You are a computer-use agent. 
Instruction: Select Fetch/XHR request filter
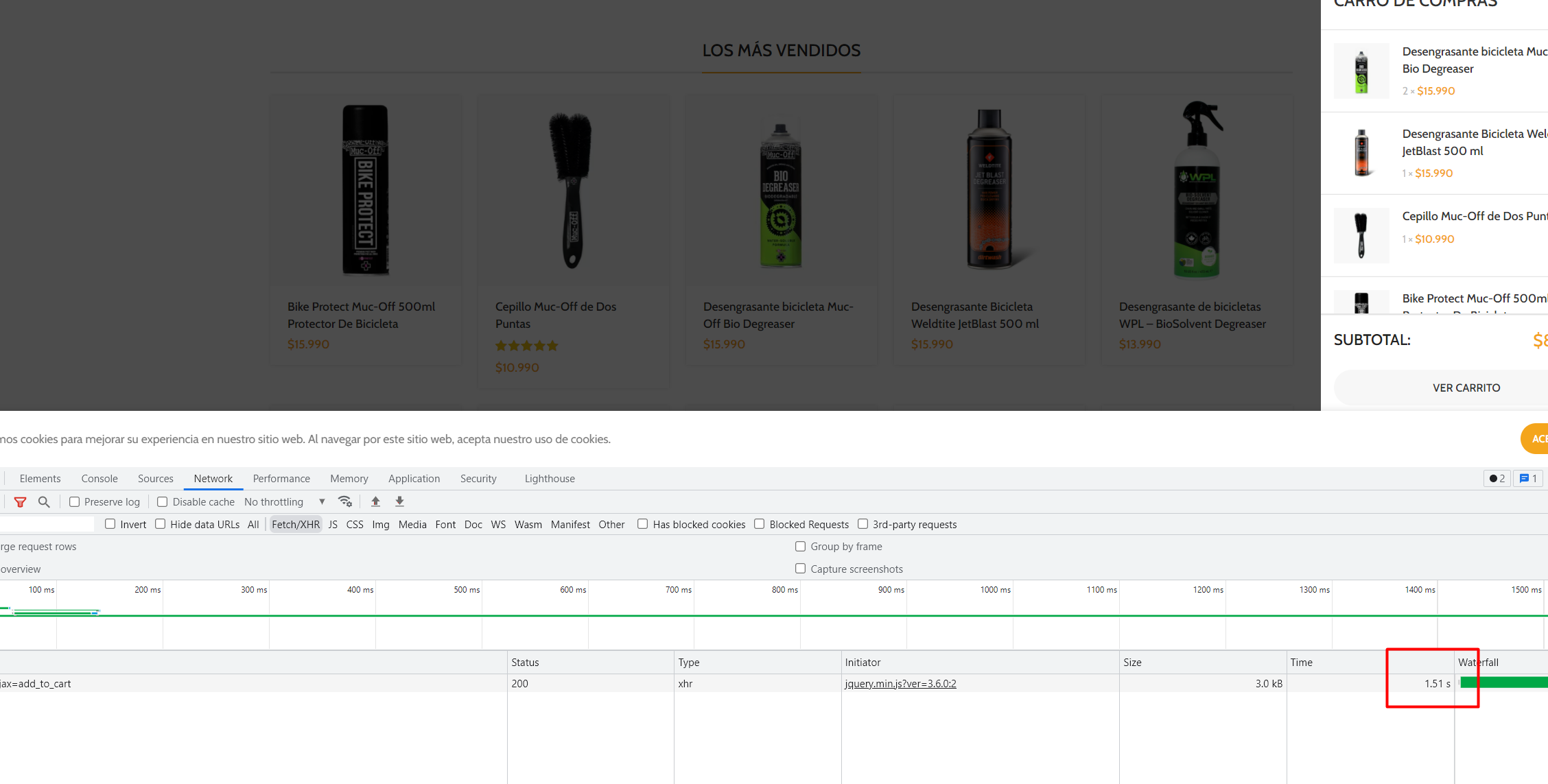coord(296,525)
